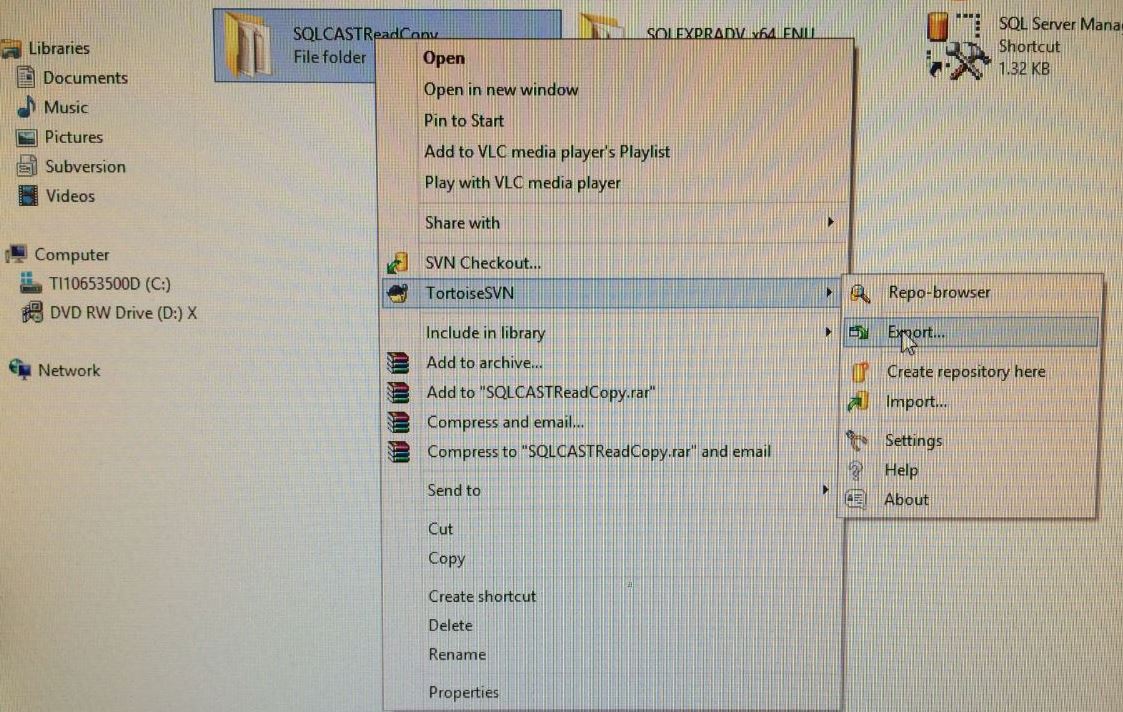Open TortoiseSVN Help entry
Image resolution: width=1123 pixels, height=712 pixels.
[x=902, y=470]
